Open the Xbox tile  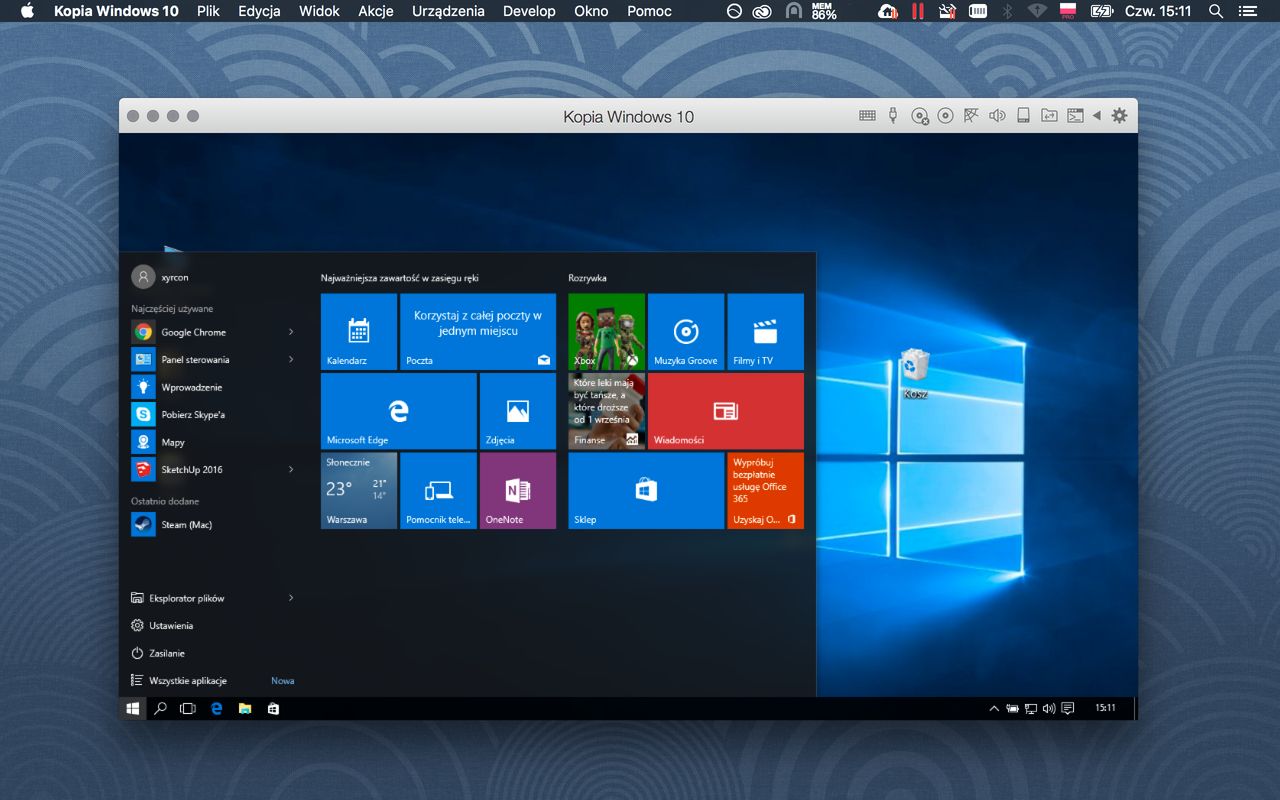[x=606, y=332]
